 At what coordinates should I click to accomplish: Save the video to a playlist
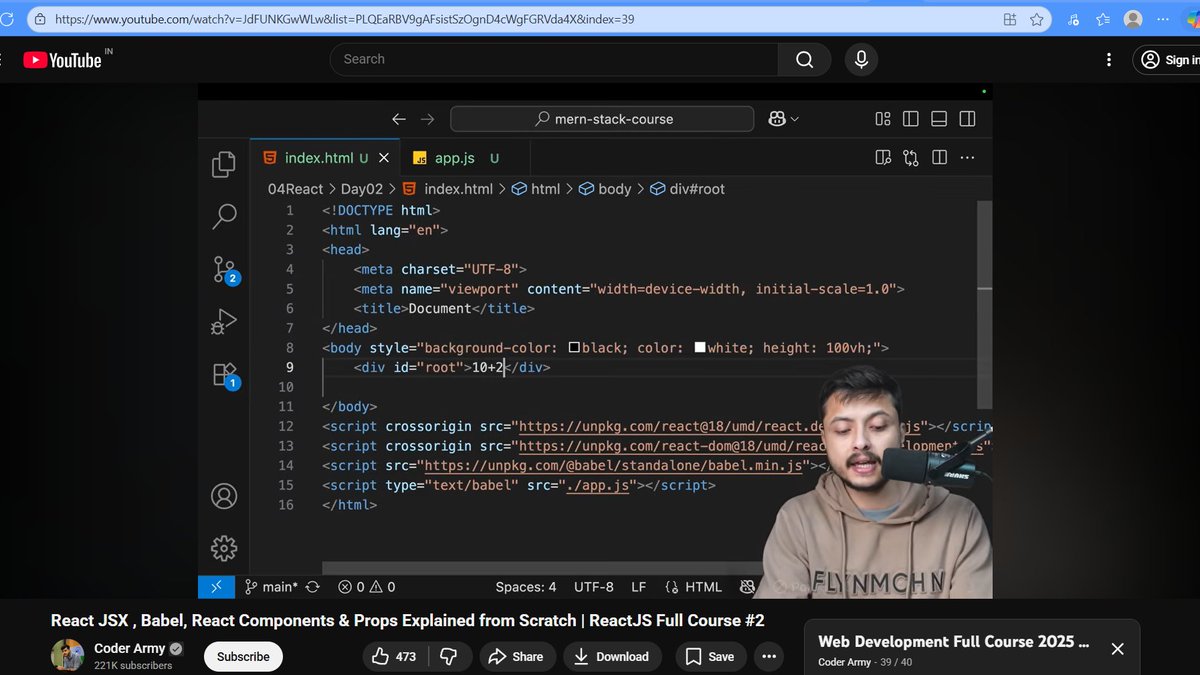pyautogui.click(x=709, y=657)
